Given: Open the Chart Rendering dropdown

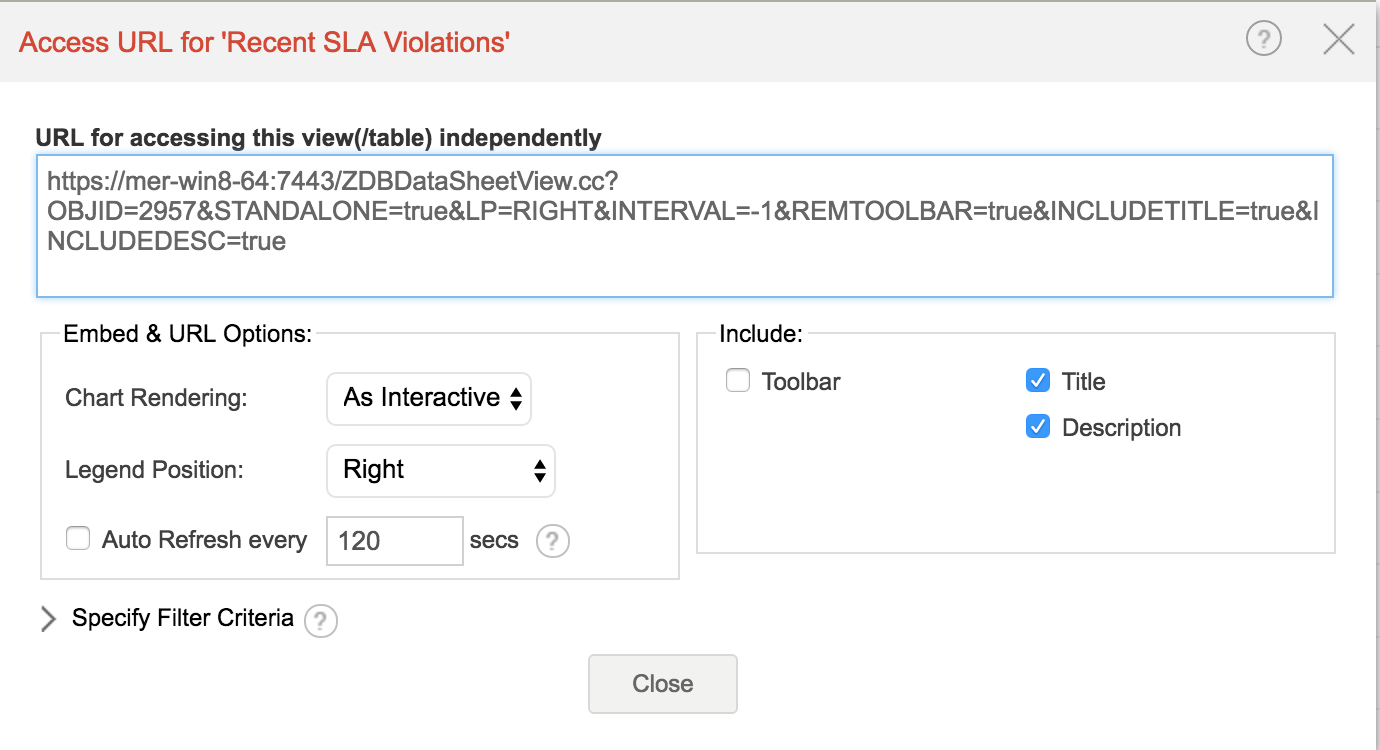Looking at the screenshot, I should (x=429, y=399).
